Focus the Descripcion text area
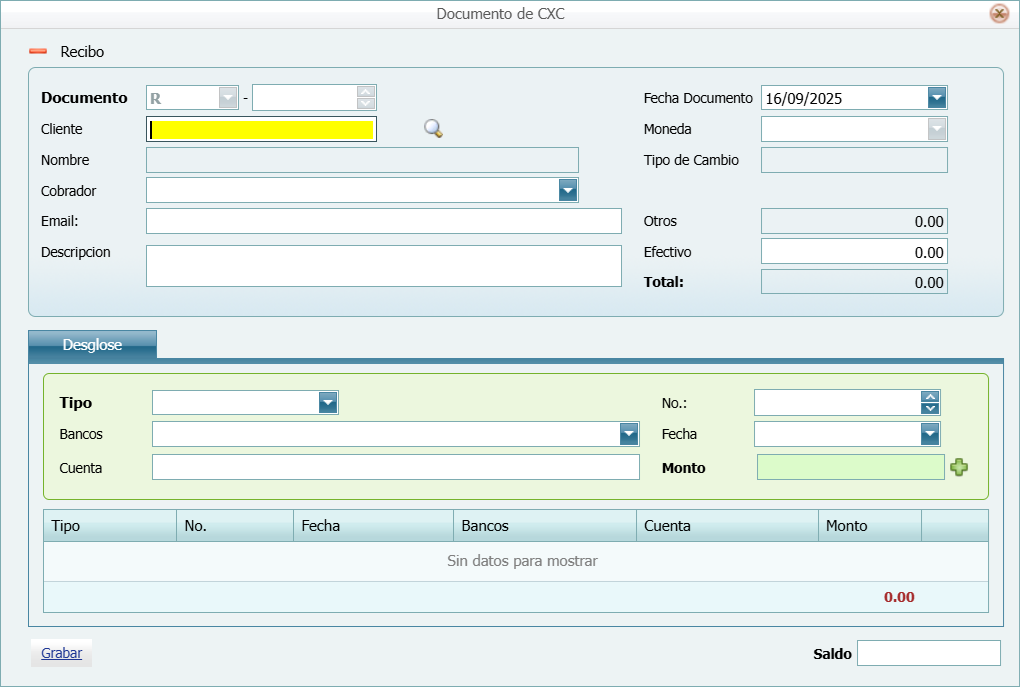This screenshot has width=1020, height=687. 383,266
